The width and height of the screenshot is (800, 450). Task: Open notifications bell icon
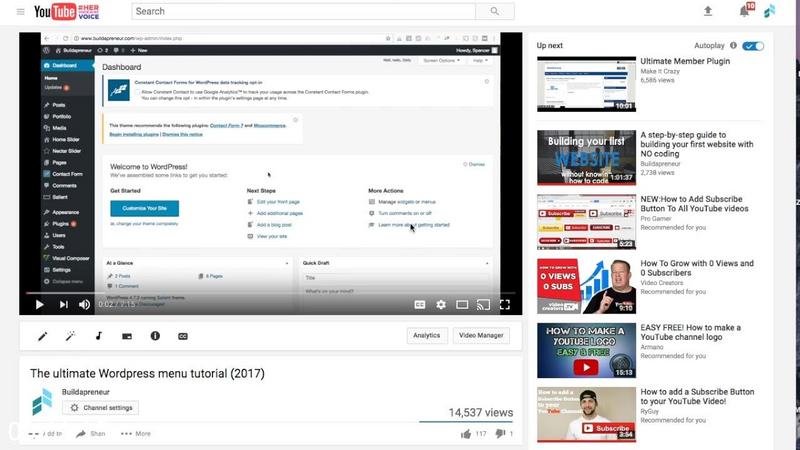[x=744, y=11]
